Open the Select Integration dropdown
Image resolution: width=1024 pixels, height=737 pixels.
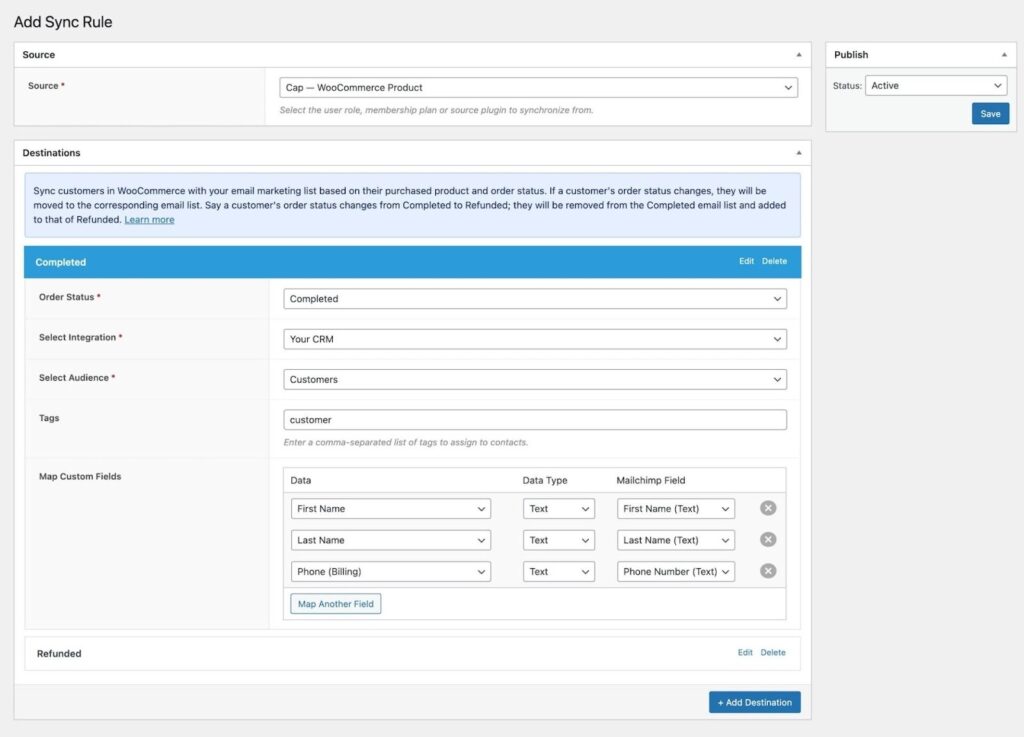tap(536, 339)
